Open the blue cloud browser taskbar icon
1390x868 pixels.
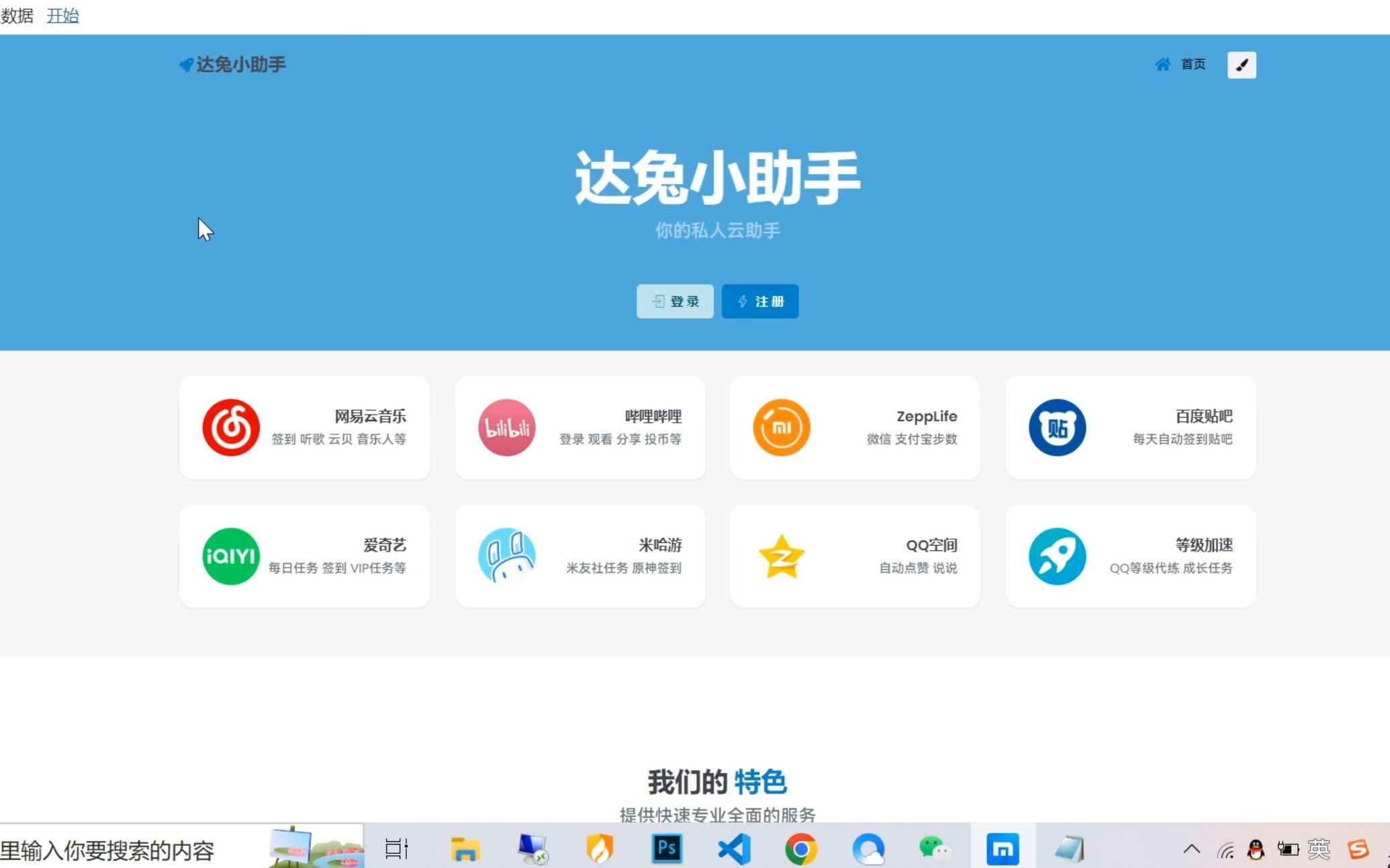868,849
